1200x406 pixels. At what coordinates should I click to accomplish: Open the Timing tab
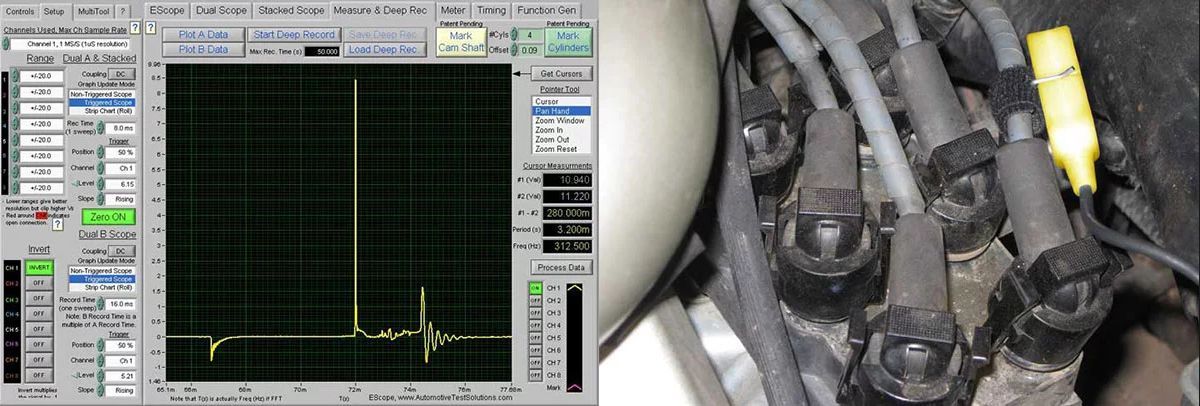tap(491, 10)
